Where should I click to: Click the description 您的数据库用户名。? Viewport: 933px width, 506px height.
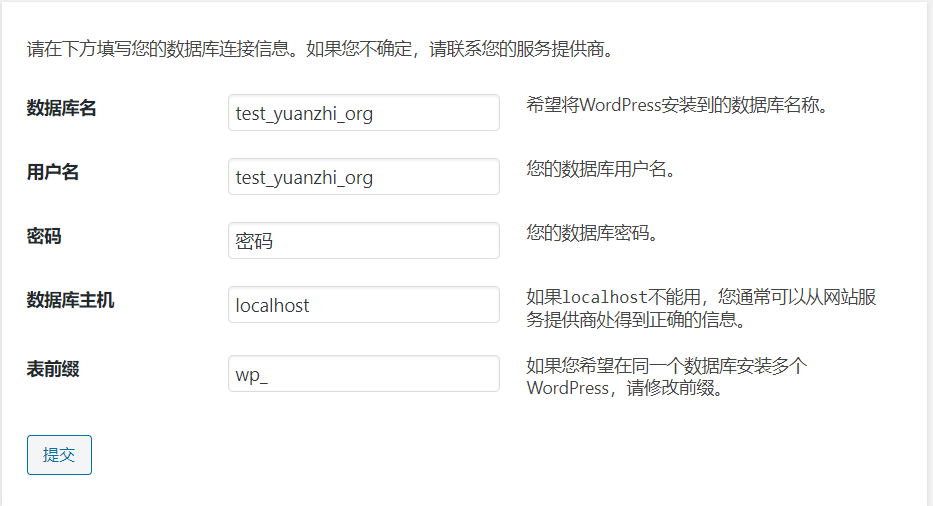(x=601, y=169)
